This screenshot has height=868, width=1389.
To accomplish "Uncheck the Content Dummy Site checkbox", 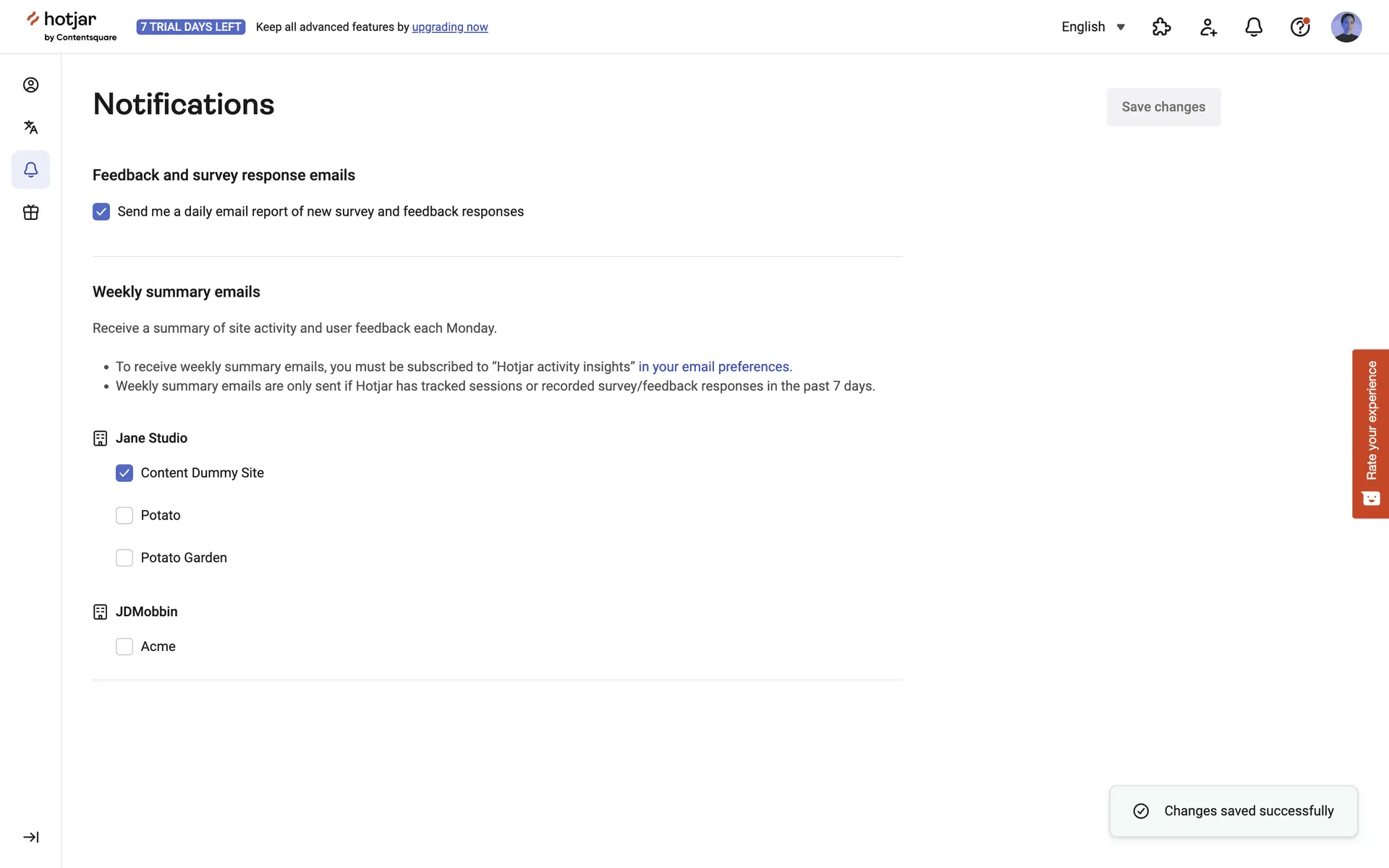I will point(124,473).
